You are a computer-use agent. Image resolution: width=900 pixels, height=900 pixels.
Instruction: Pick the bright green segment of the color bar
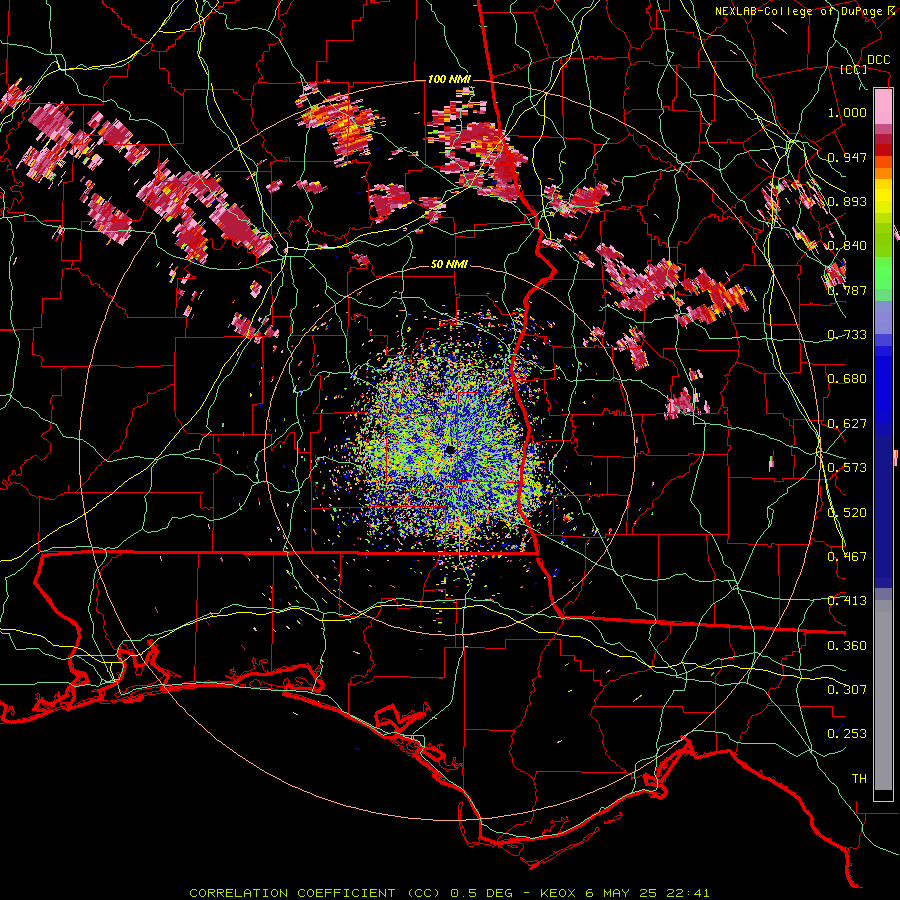883,274
